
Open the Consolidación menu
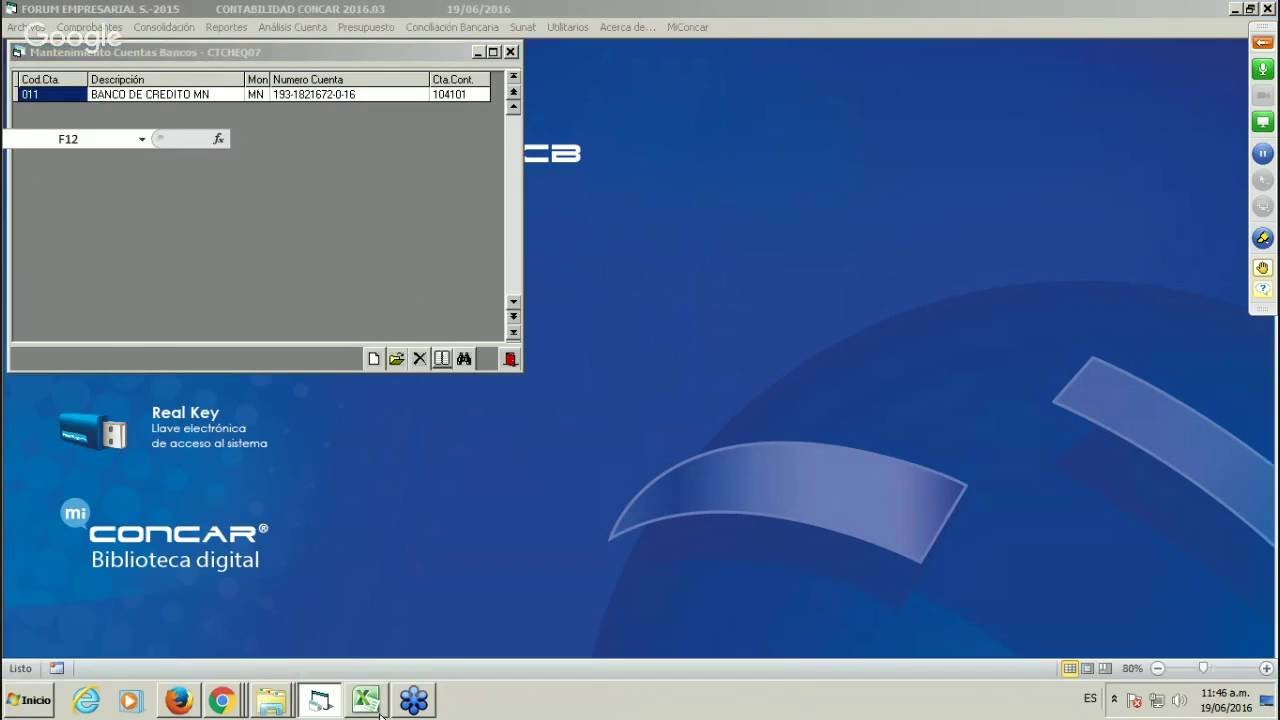coord(164,27)
